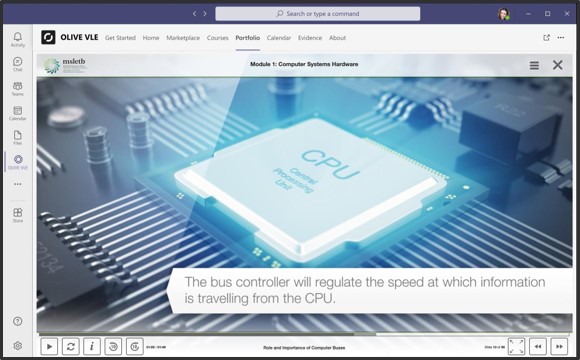
Task: Go to the next slide
Action: [x=559, y=347]
